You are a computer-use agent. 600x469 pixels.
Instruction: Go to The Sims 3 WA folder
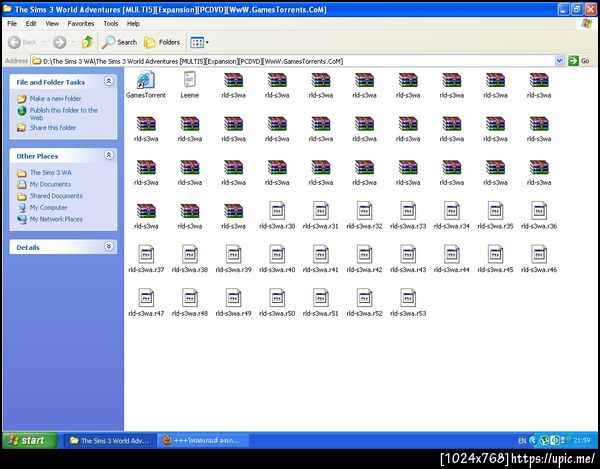44,173
